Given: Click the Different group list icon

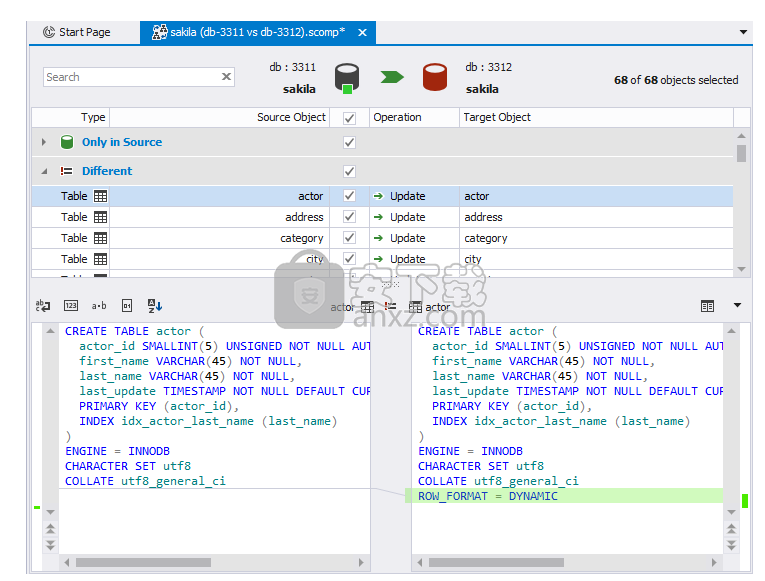Looking at the screenshot, I should pos(66,171).
